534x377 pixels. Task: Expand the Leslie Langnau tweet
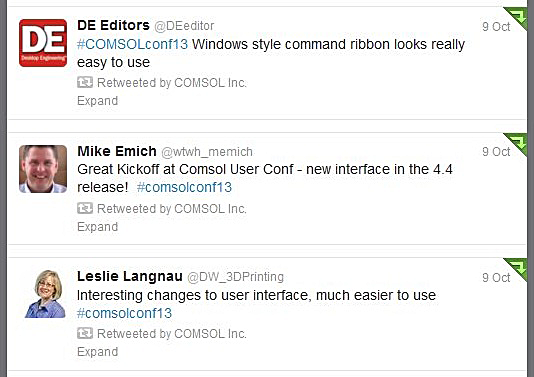tap(98, 352)
